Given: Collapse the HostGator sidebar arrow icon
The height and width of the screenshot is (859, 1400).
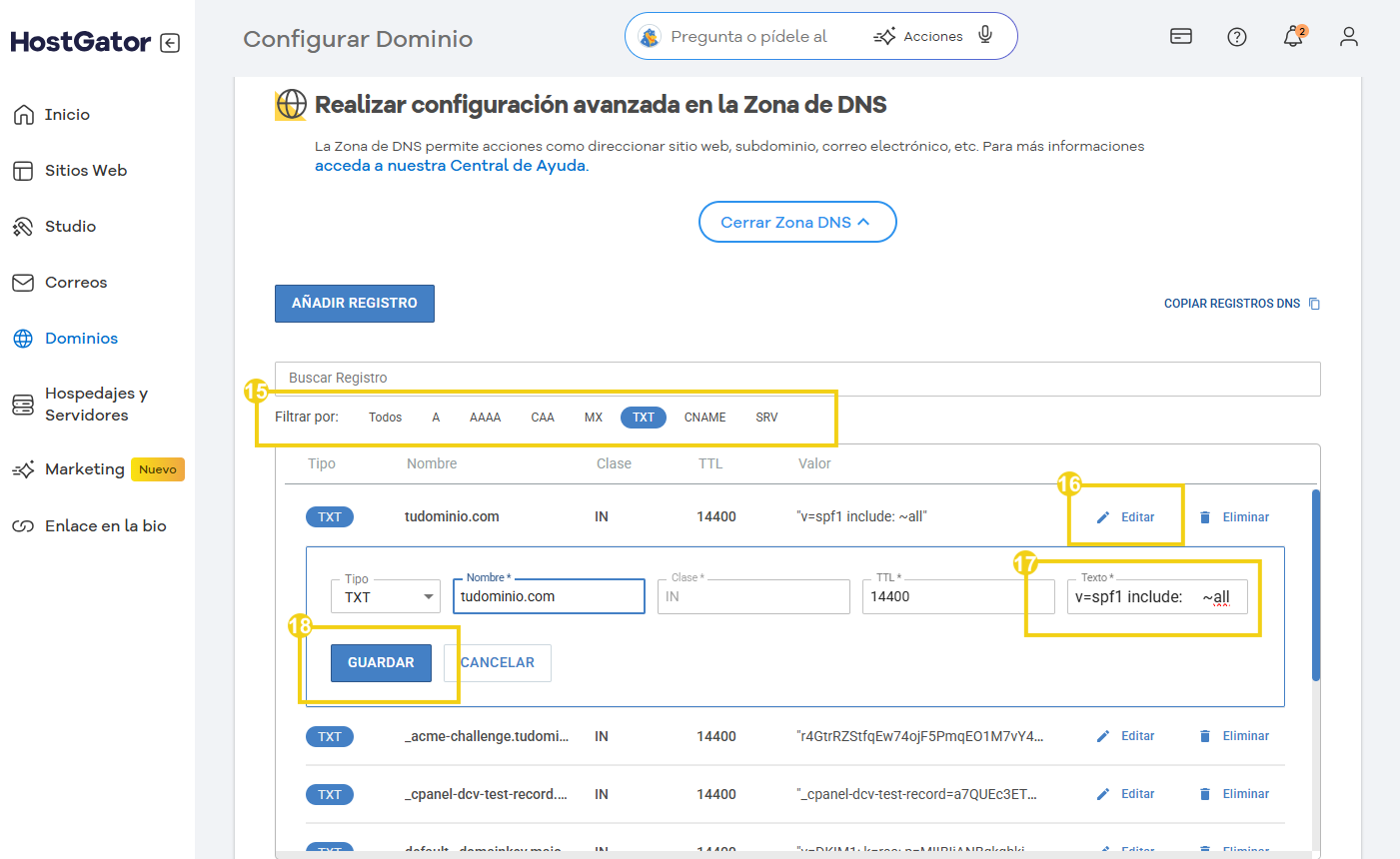Looking at the screenshot, I should 170,43.
